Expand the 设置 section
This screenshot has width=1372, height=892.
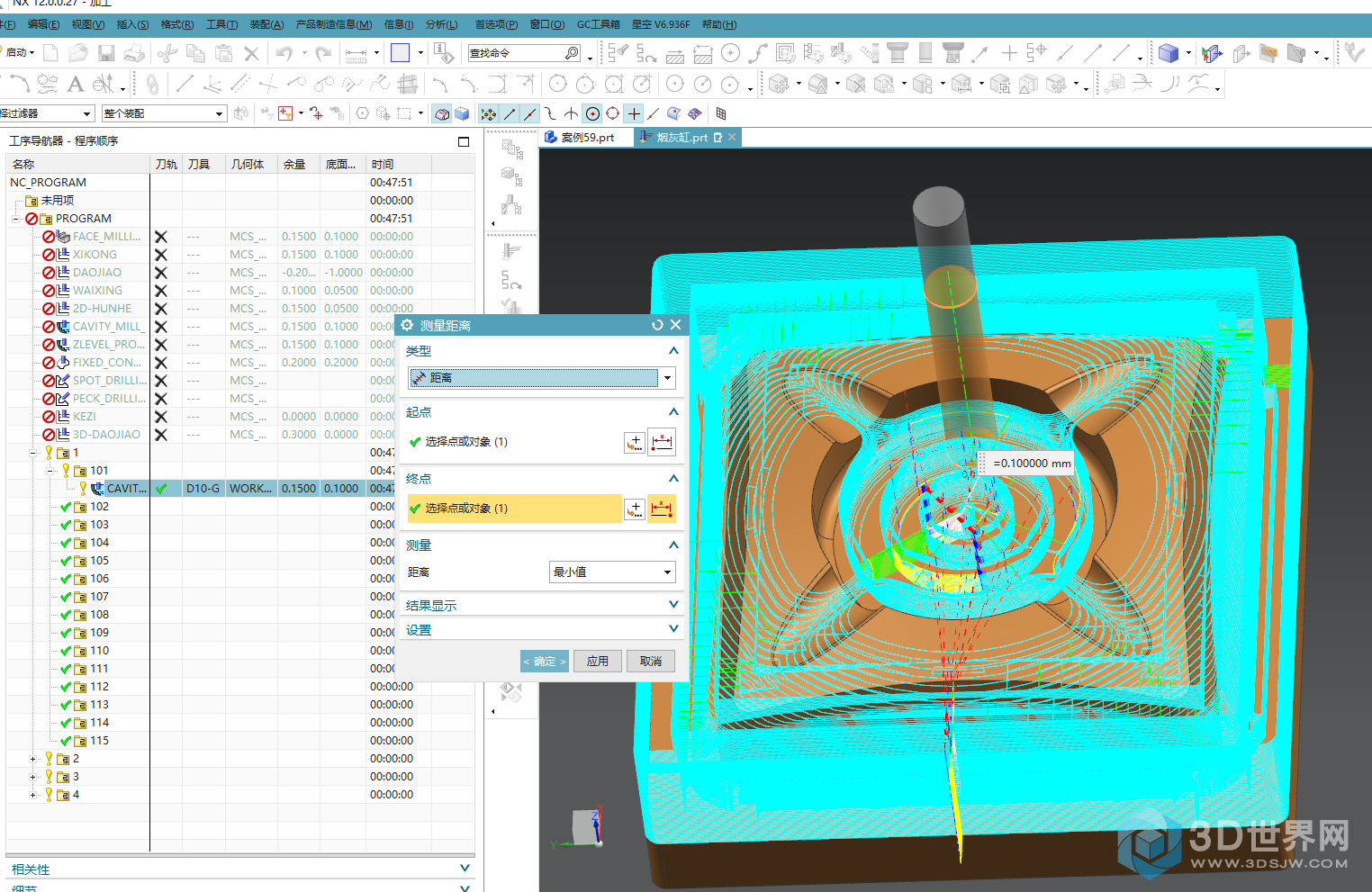coord(673,629)
